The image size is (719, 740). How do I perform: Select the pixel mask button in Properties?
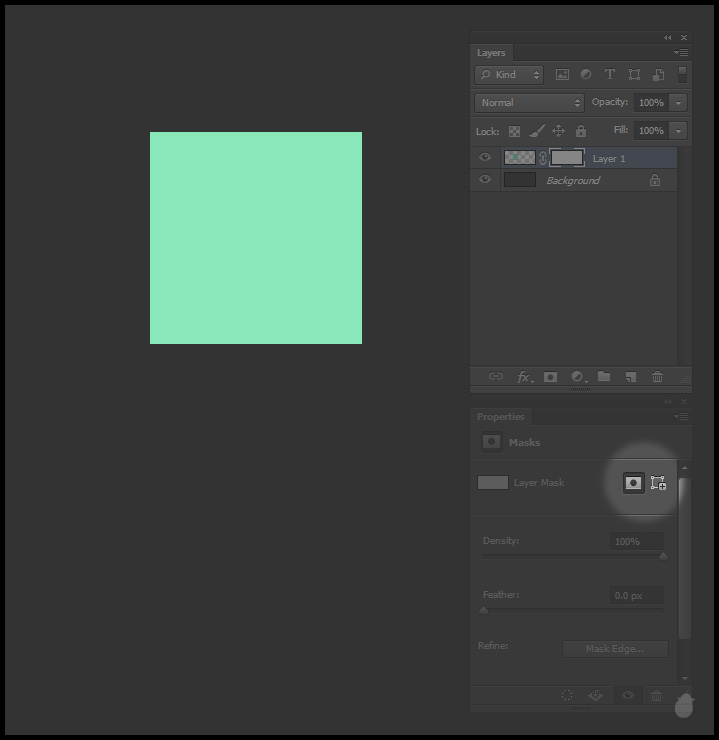(633, 483)
